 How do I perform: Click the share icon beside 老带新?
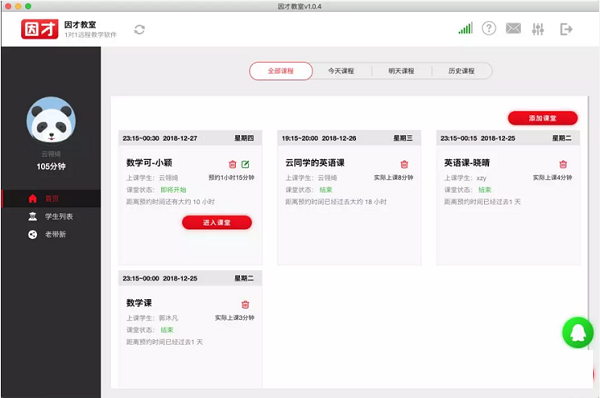coord(33,234)
